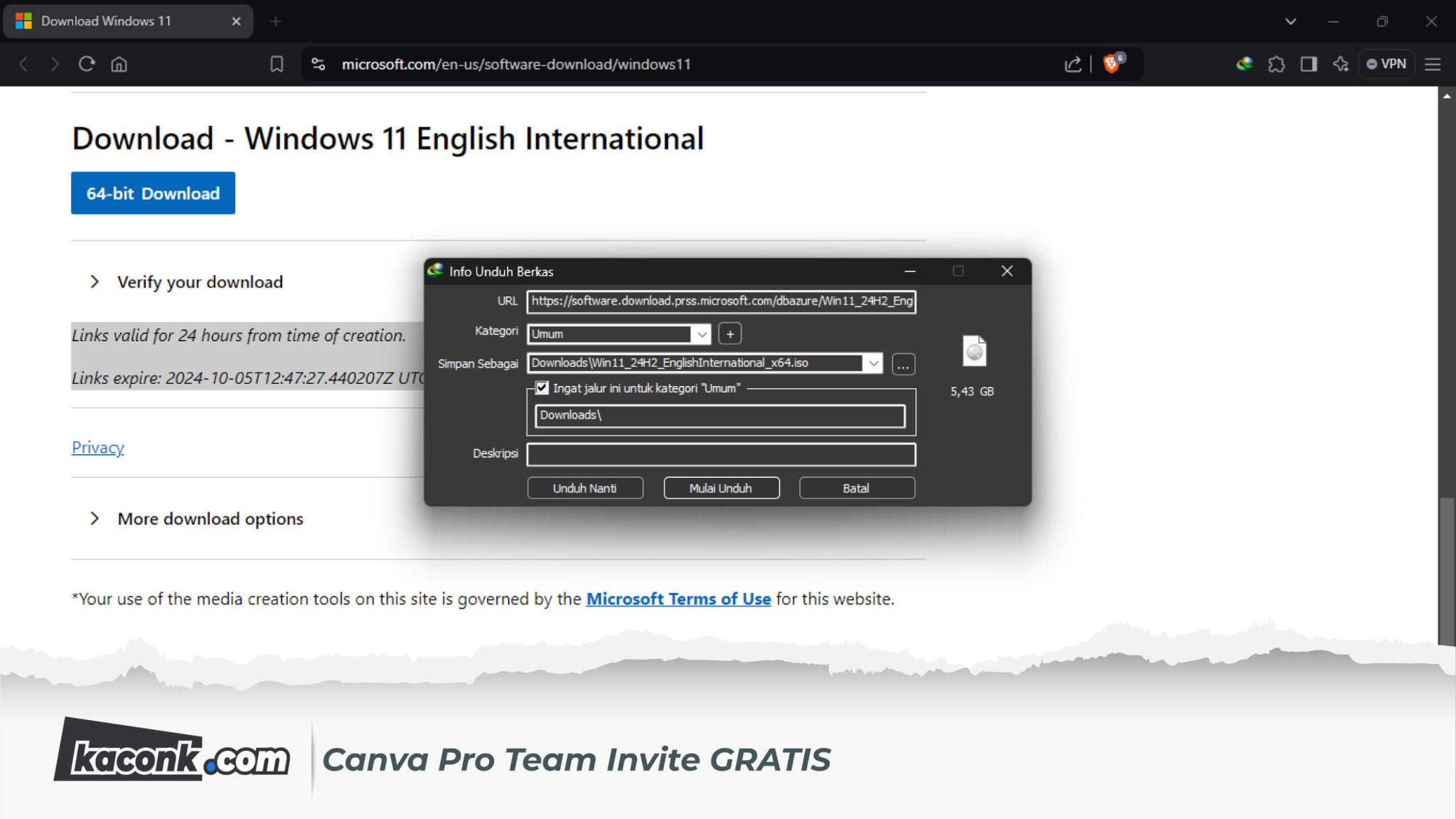The height and width of the screenshot is (819, 1456).
Task: Open a new tab with the plus button
Action: coord(275,21)
